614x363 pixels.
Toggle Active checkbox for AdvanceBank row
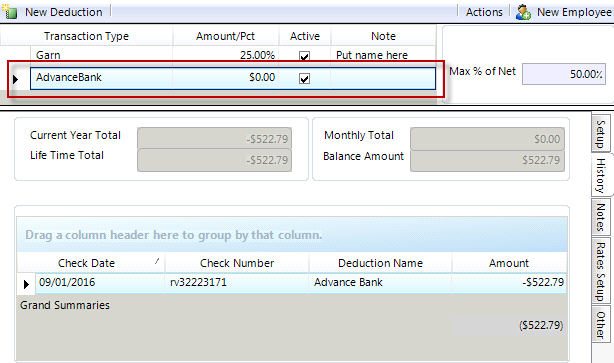point(304,78)
